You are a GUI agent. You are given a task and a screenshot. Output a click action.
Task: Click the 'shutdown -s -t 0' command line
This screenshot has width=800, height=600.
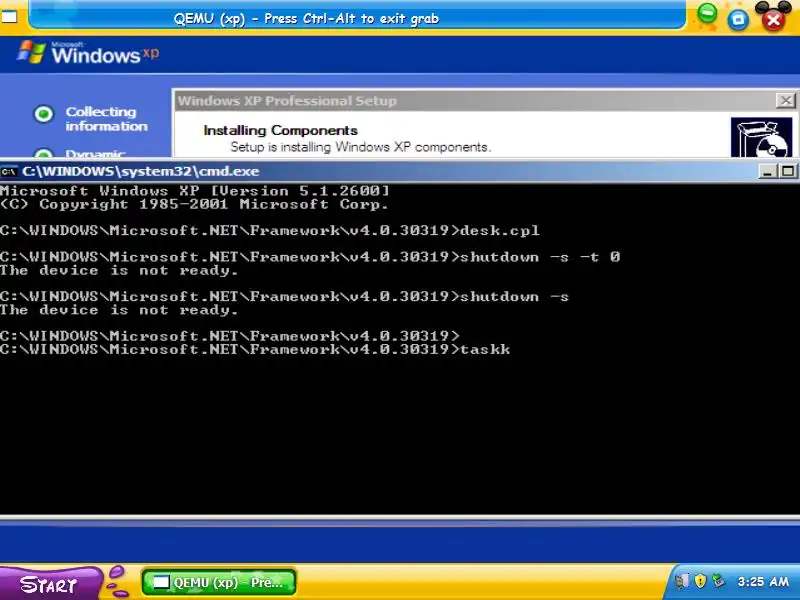click(x=310, y=257)
